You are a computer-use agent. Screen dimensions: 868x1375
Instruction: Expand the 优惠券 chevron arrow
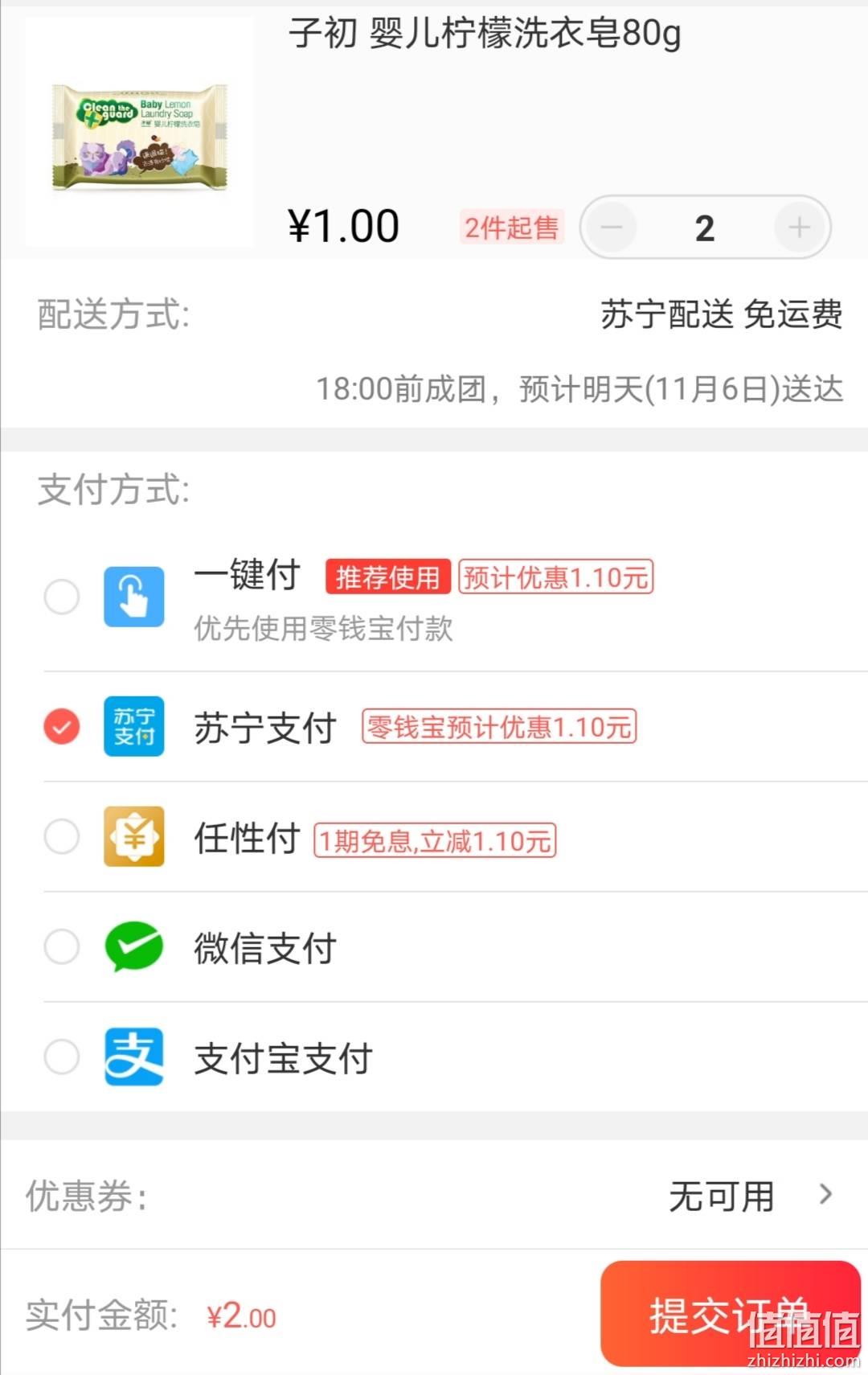(x=825, y=1194)
